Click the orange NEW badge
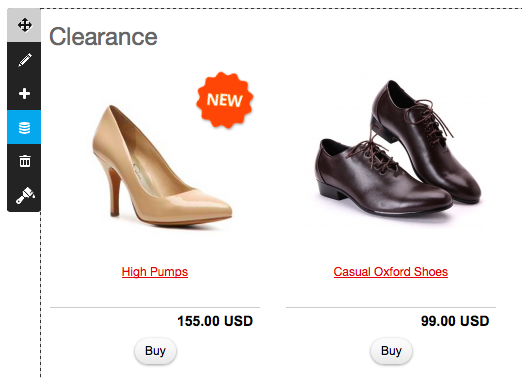This screenshot has width=525, height=378. click(x=224, y=100)
